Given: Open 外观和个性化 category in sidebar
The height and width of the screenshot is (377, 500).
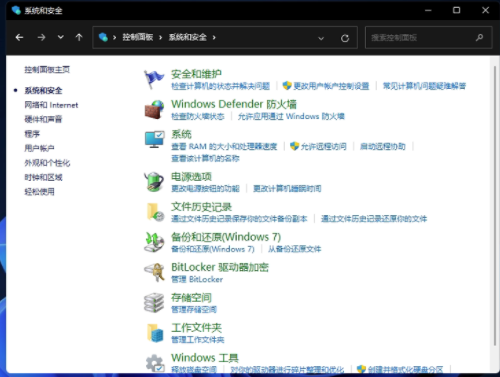Looking at the screenshot, I should click(x=47, y=163).
